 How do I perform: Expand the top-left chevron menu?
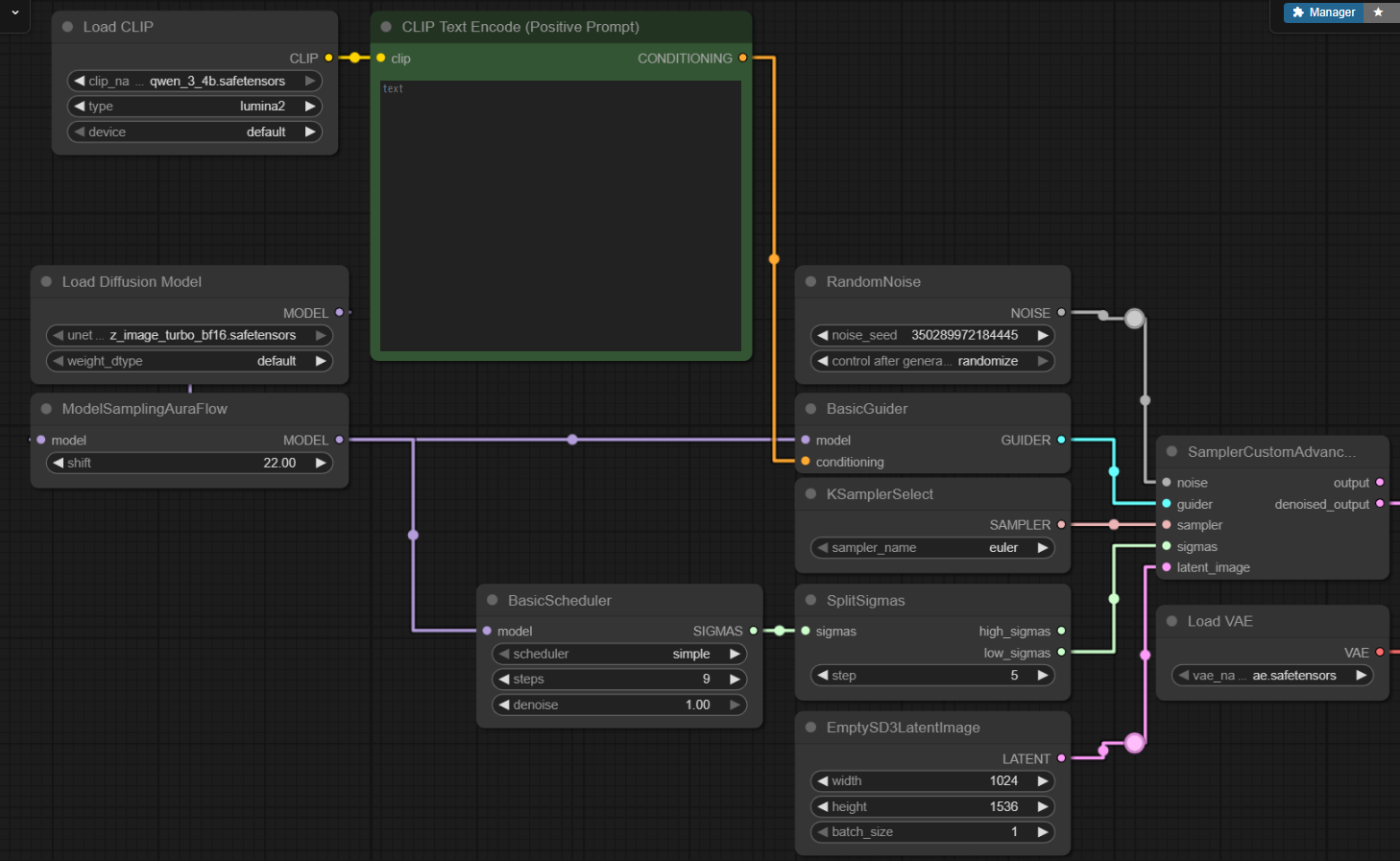point(14,12)
